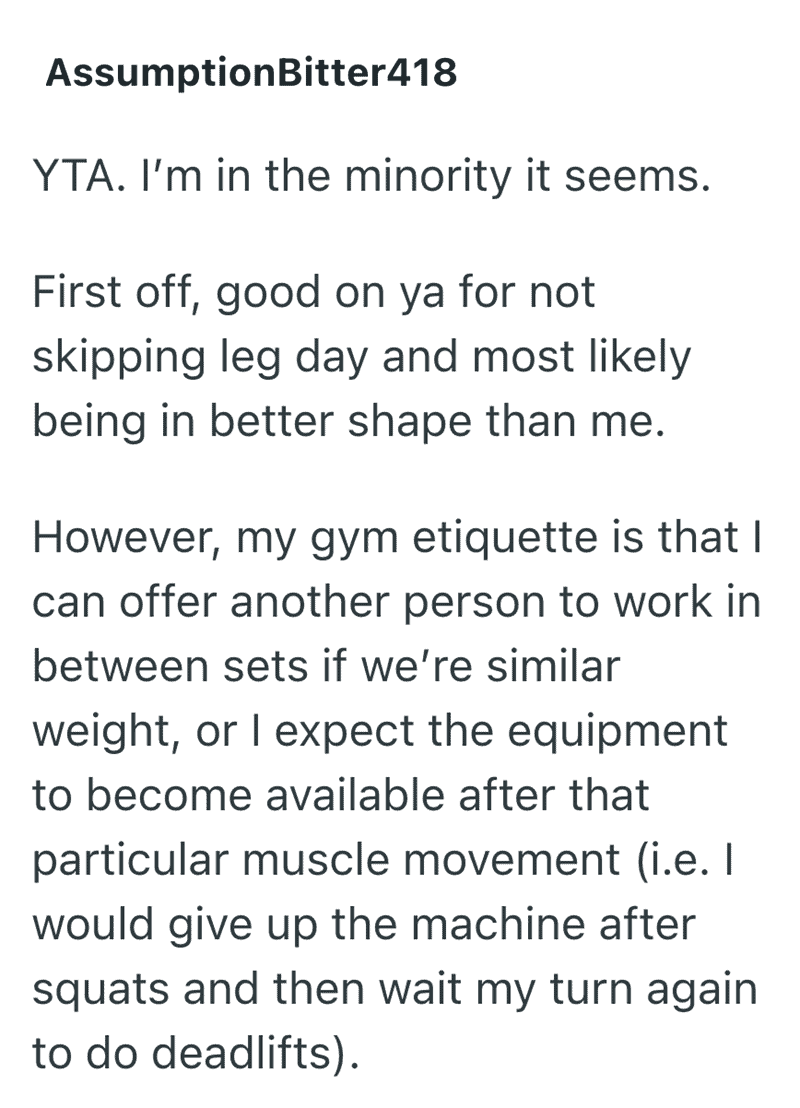Screen dimensions: 800x1108
Task: Click the "YTA. I'm in the minority" line
Action: tap(371, 177)
